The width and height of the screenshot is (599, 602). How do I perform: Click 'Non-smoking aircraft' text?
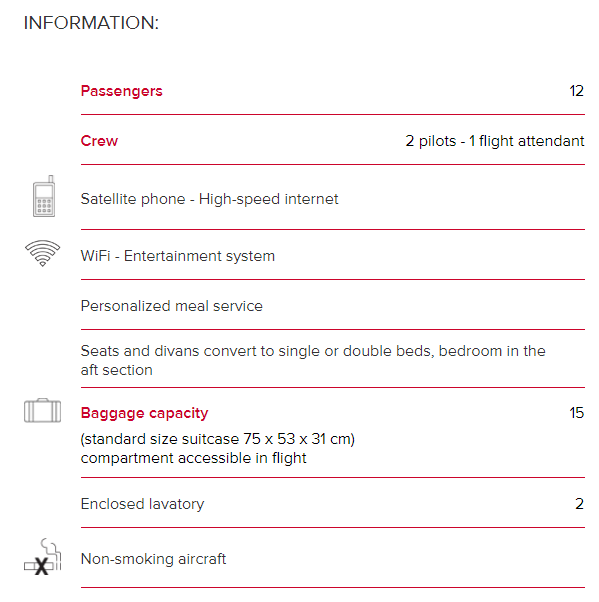[x=153, y=559]
